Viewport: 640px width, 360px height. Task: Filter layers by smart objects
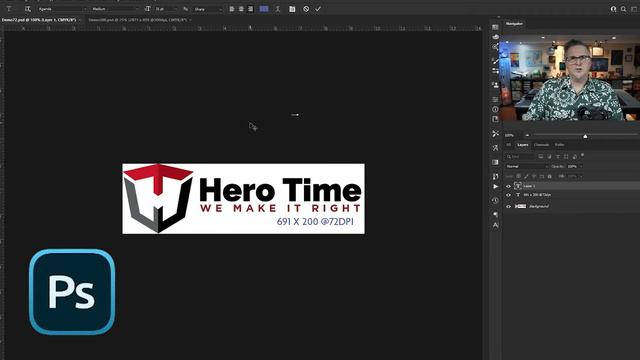pyautogui.click(x=575, y=156)
